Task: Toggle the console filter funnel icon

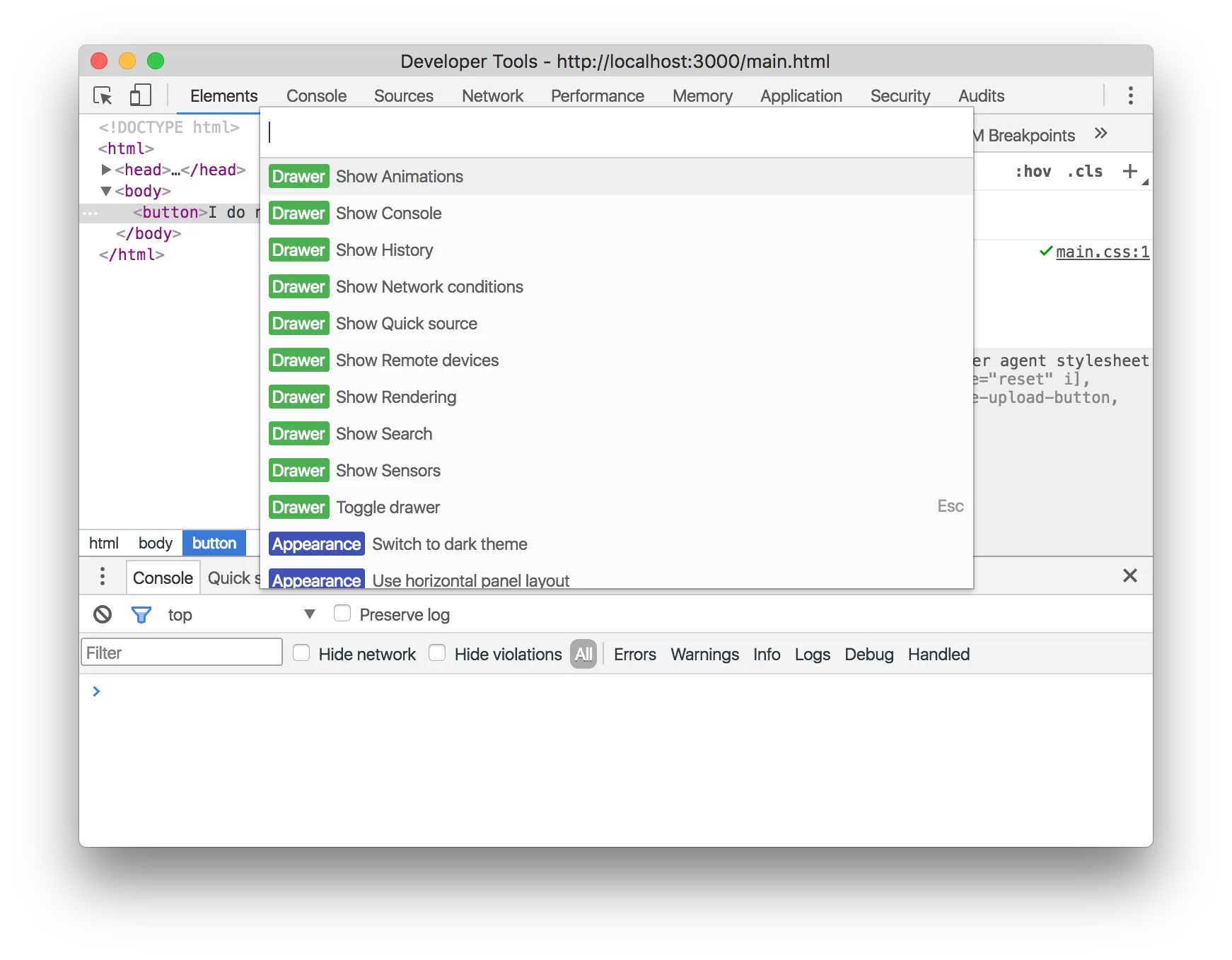Action: coord(141,614)
